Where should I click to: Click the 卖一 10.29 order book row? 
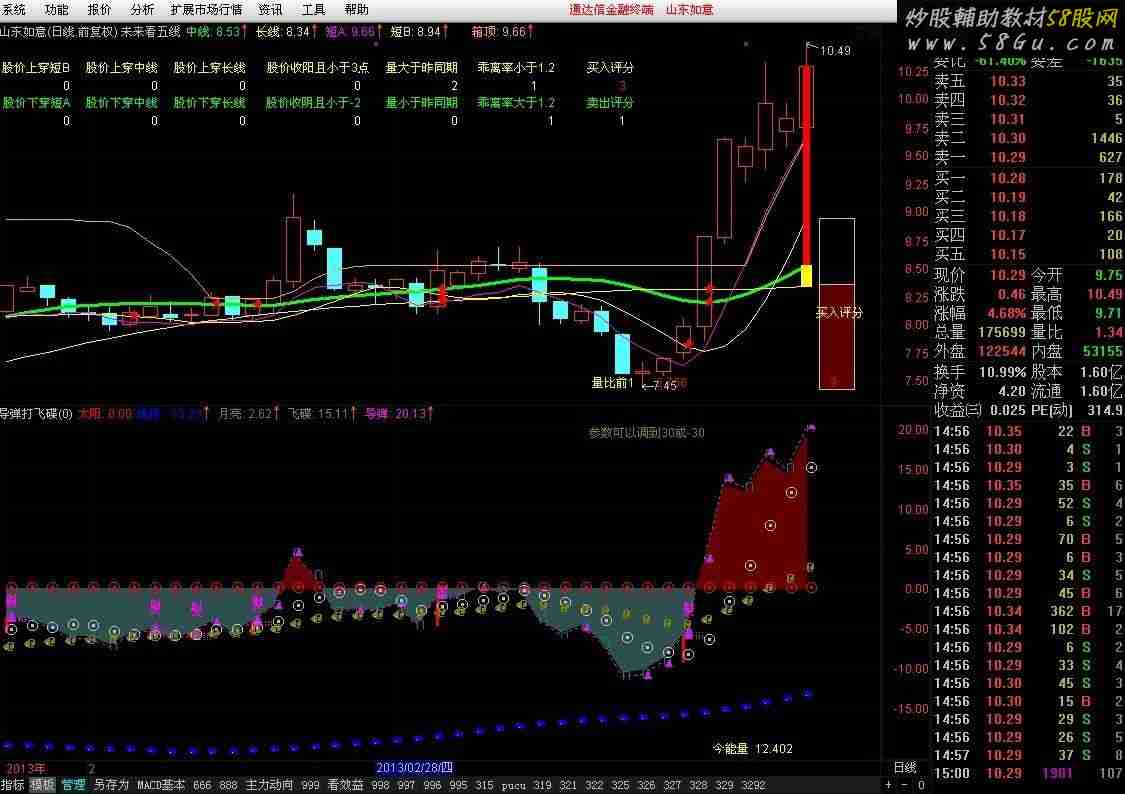(x=1027, y=157)
